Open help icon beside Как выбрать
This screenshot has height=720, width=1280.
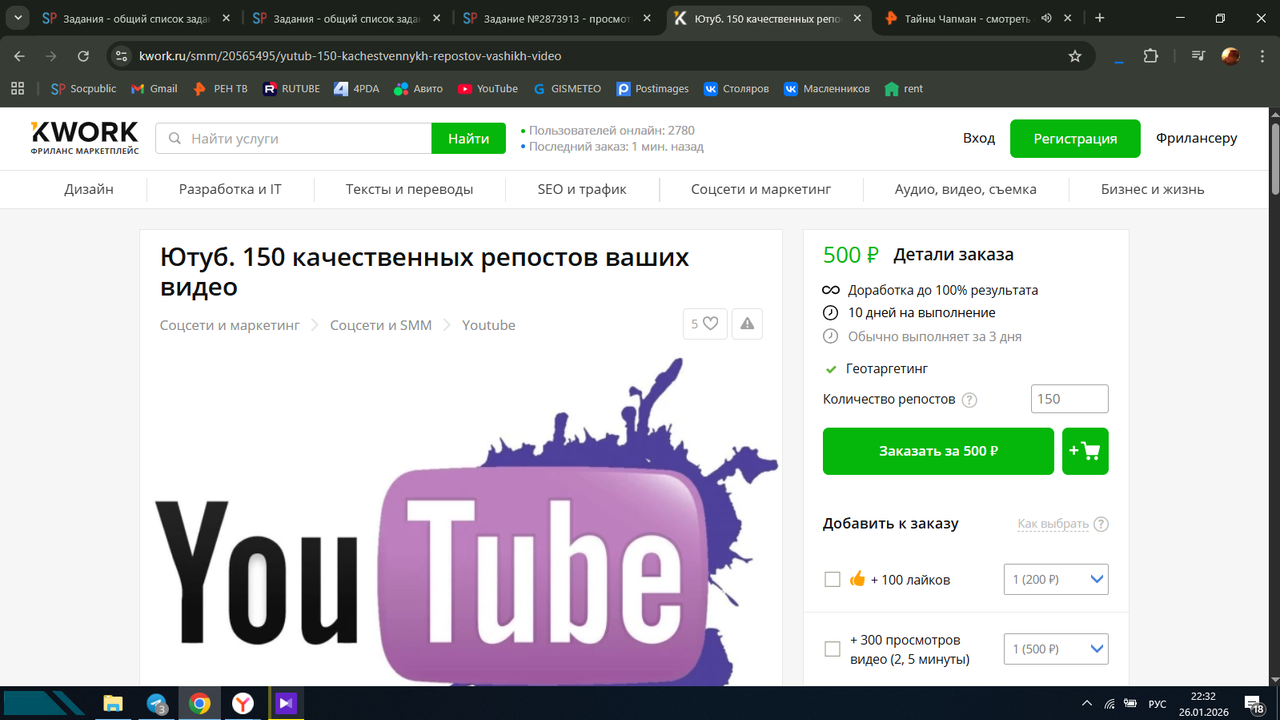click(x=1101, y=524)
